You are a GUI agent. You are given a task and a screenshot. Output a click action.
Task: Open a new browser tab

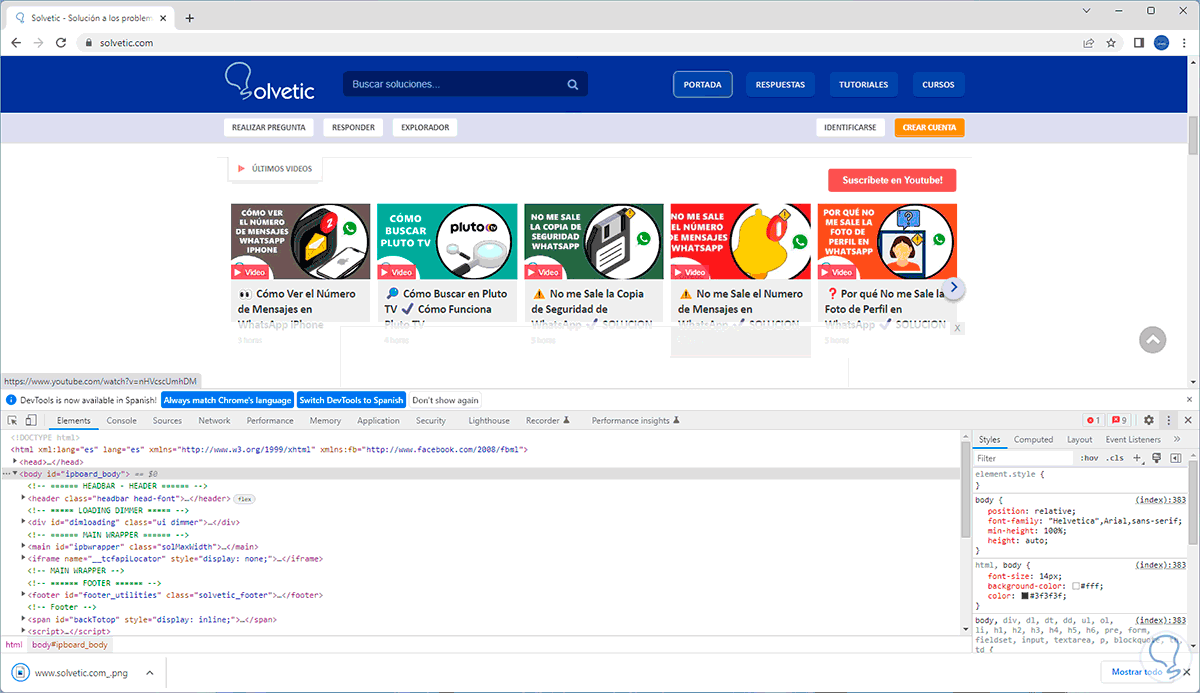coord(190,18)
